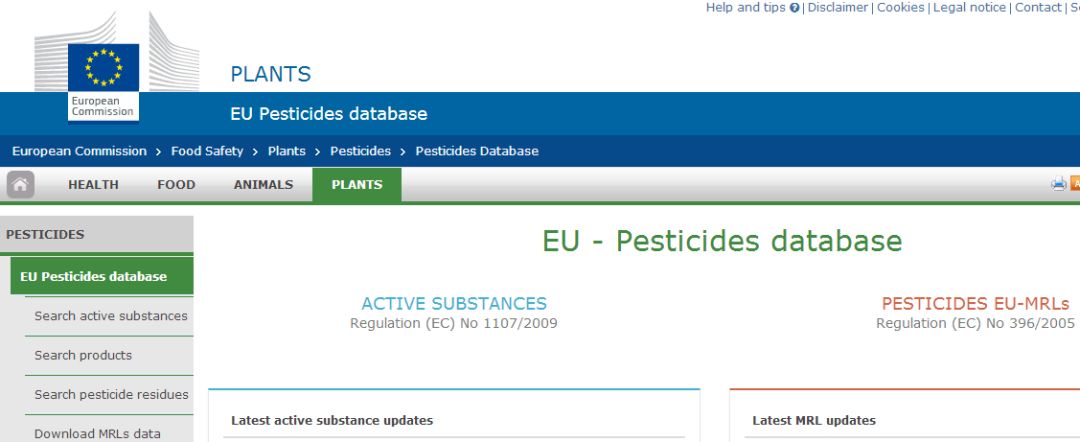Viewport: 1080px width, 442px height.
Task: Click European Commission breadcrumb link
Action: (79, 151)
